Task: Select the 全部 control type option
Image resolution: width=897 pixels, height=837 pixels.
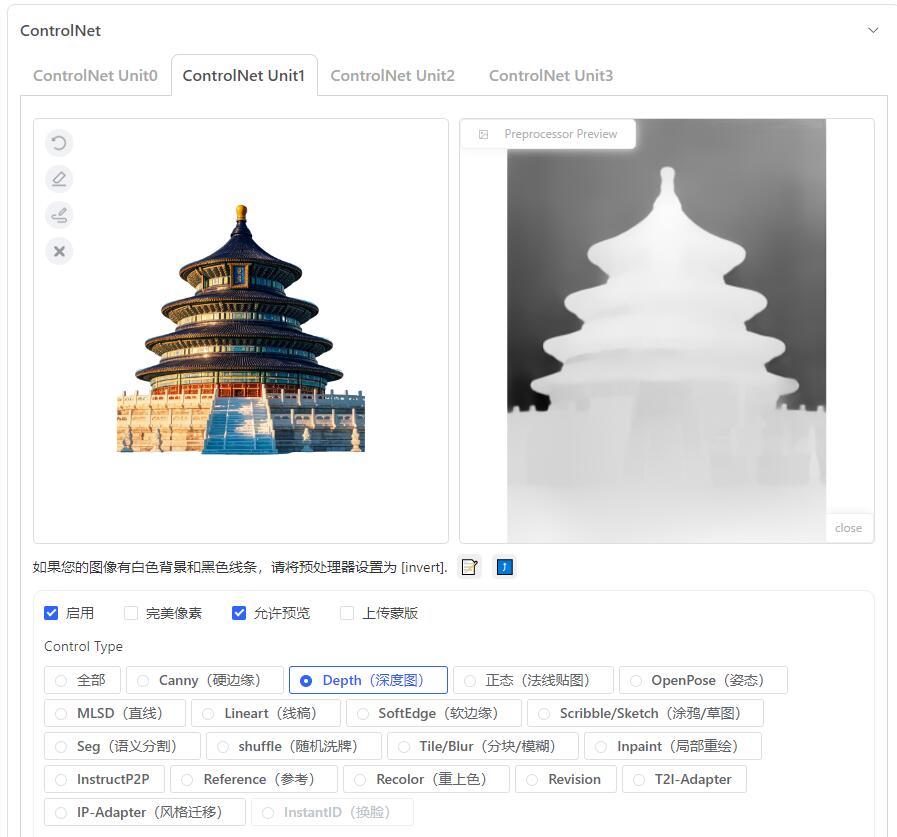Action: (x=59, y=680)
